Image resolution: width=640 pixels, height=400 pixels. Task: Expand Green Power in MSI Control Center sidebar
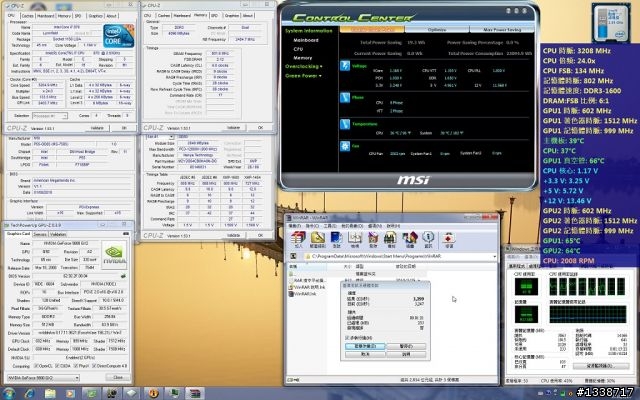(303, 76)
